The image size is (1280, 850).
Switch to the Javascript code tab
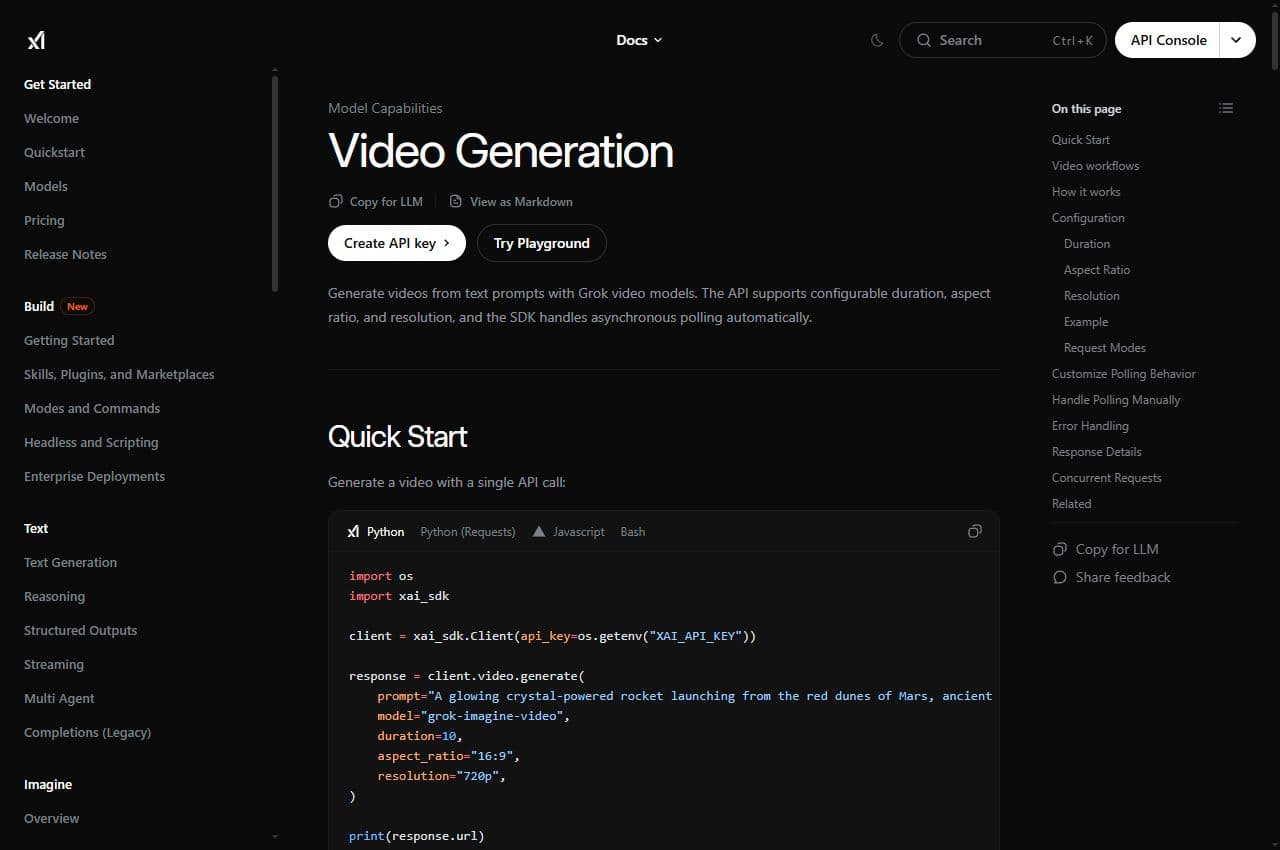(x=568, y=532)
